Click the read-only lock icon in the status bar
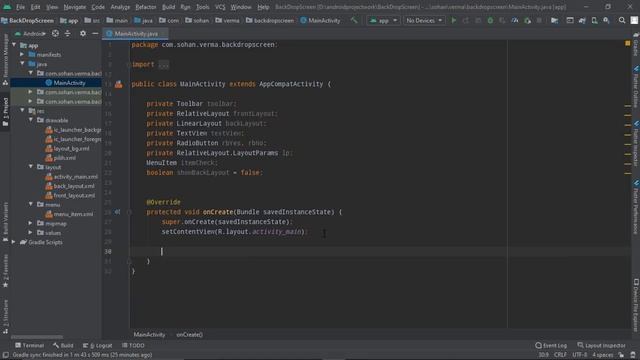Image resolution: width=640 pixels, height=360 pixels. pos(621,355)
